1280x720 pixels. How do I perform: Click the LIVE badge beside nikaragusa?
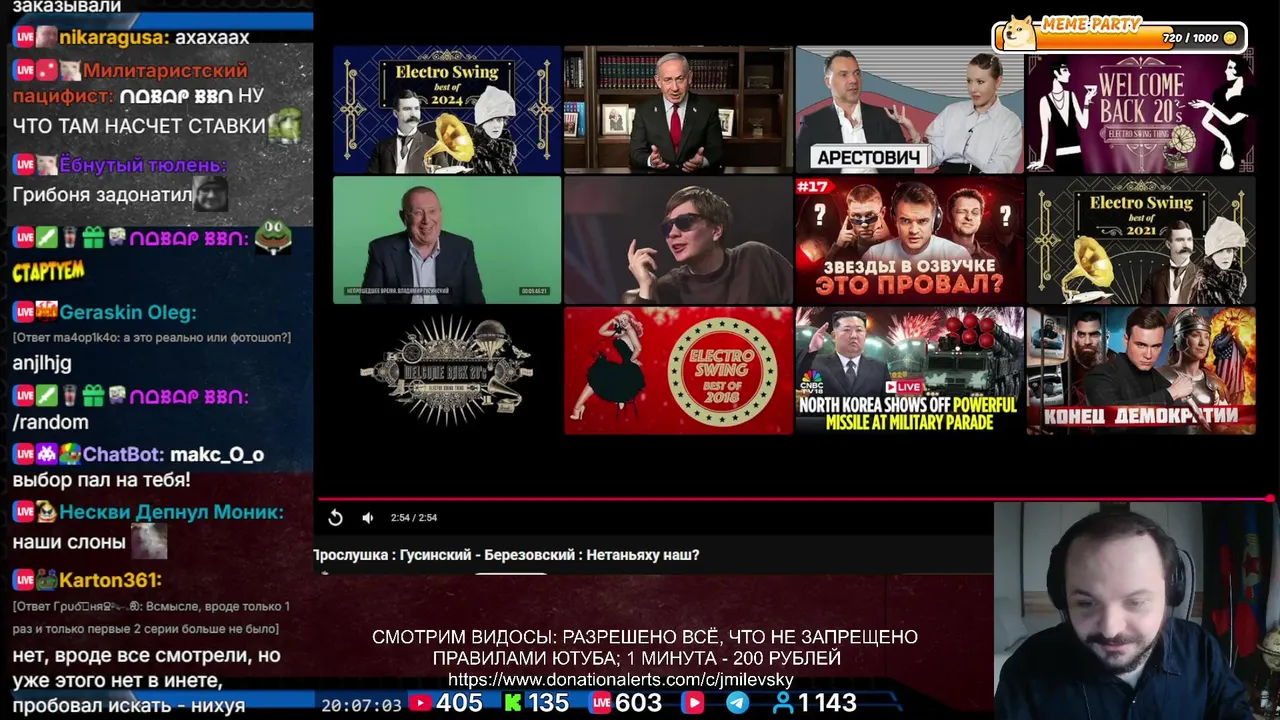24,38
